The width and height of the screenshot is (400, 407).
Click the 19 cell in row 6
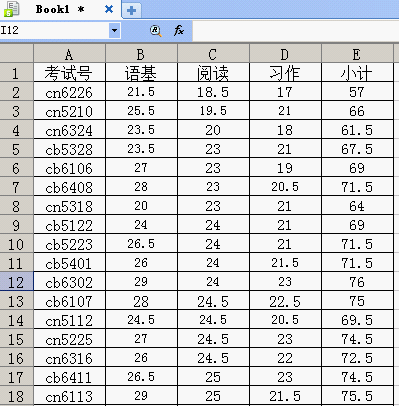pos(285,167)
